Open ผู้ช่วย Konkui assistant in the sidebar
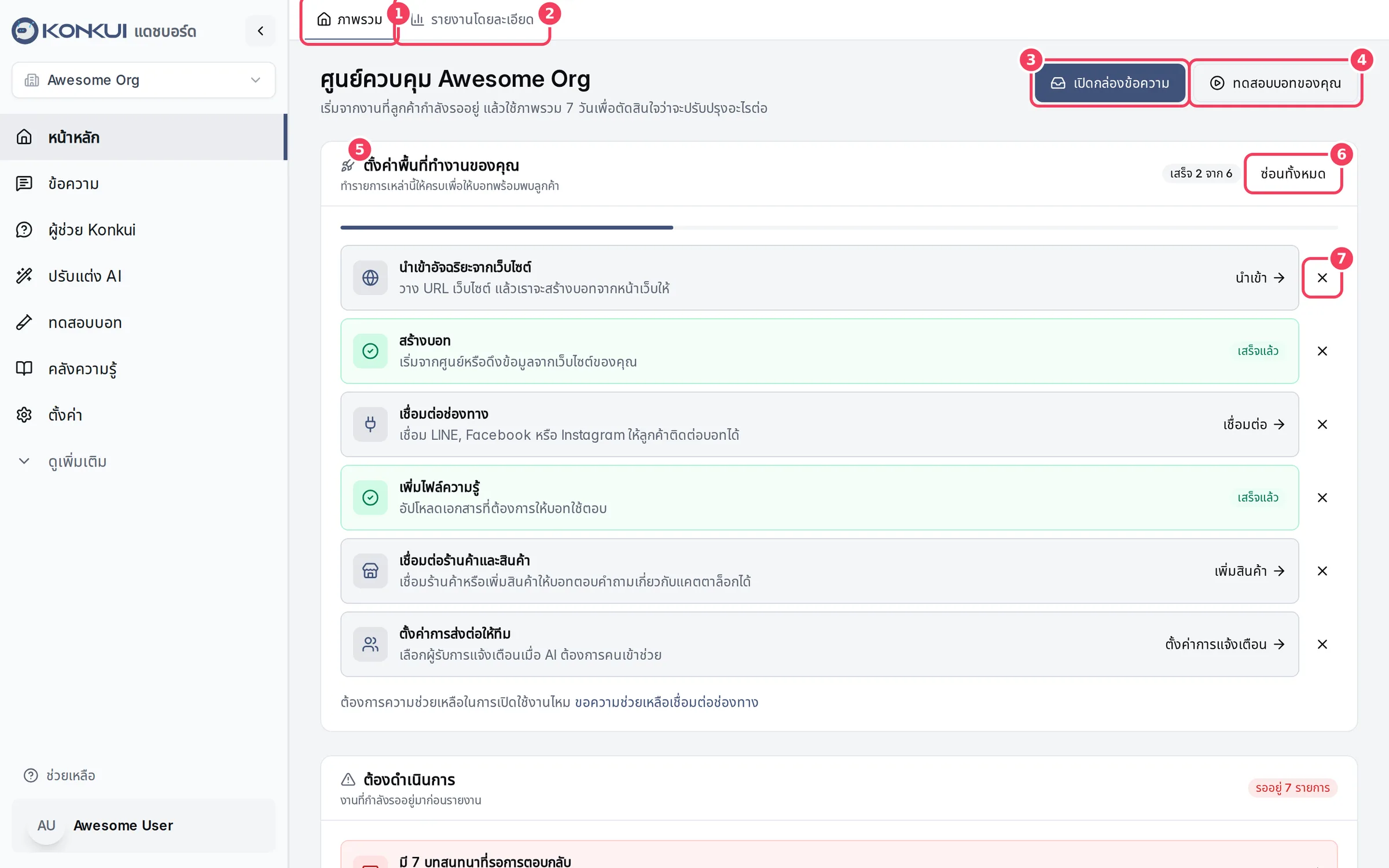Viewport: 1389px width, 868px height. point(144,230)
